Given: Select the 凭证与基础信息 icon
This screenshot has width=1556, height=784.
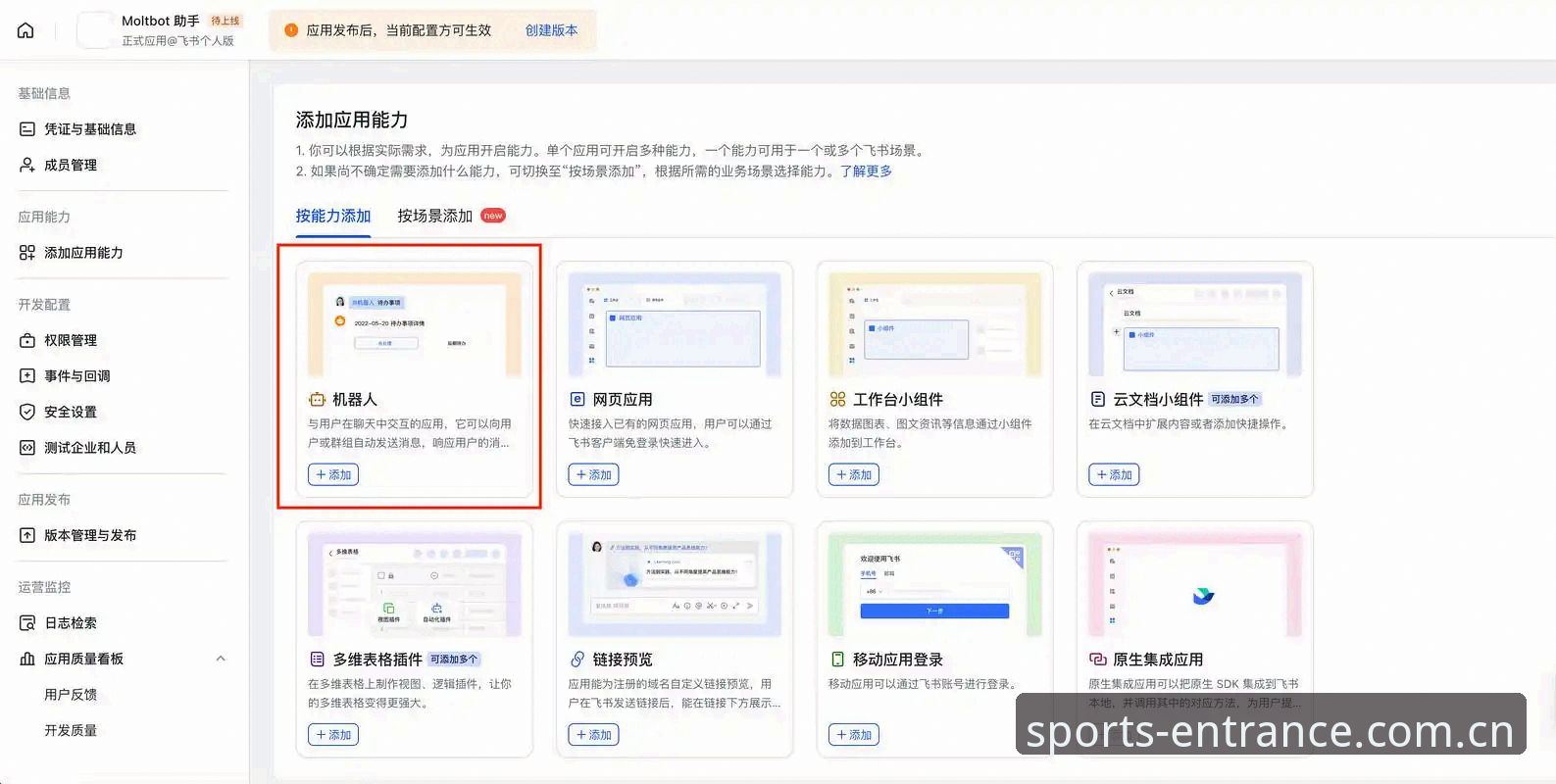Looking at the screenshot, I should click(x=27, y=129).
